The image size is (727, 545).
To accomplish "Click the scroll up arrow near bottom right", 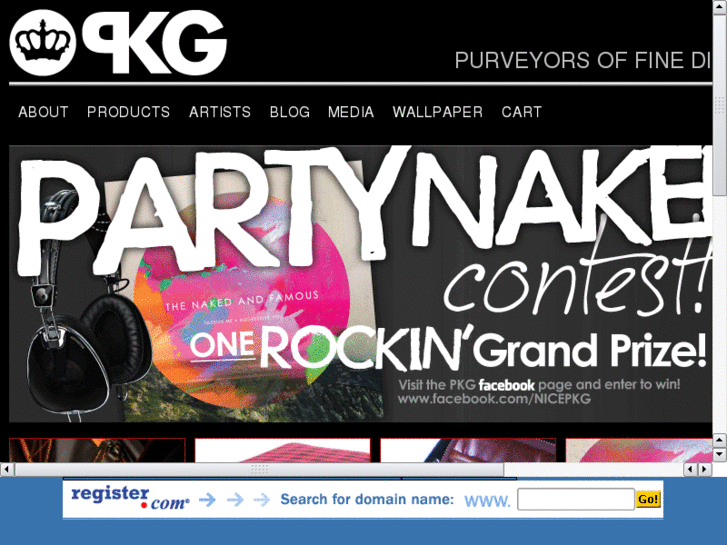I will tap(720, 439).
